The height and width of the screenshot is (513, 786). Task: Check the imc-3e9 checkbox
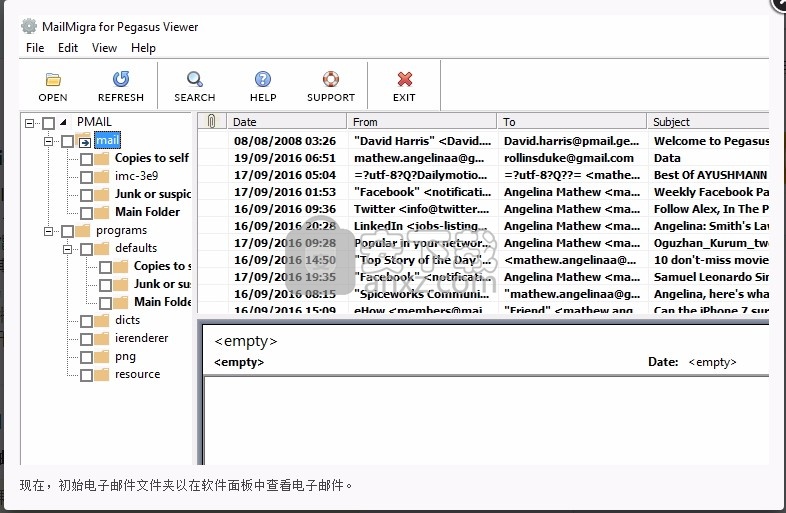86,177
